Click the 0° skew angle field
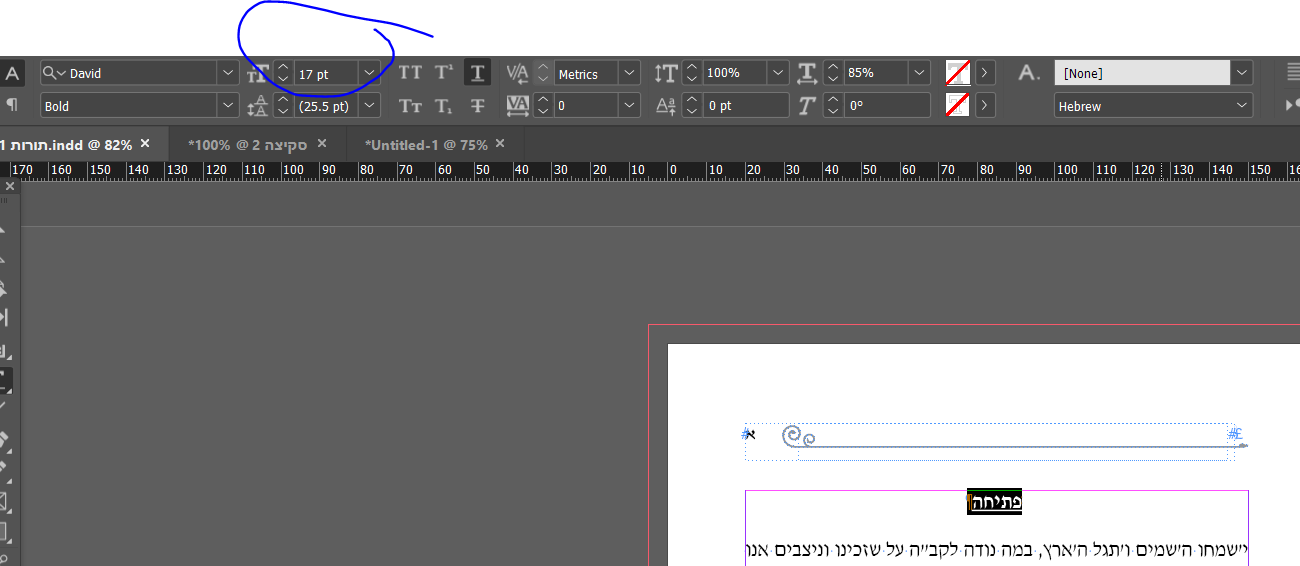 click(886, 105)
